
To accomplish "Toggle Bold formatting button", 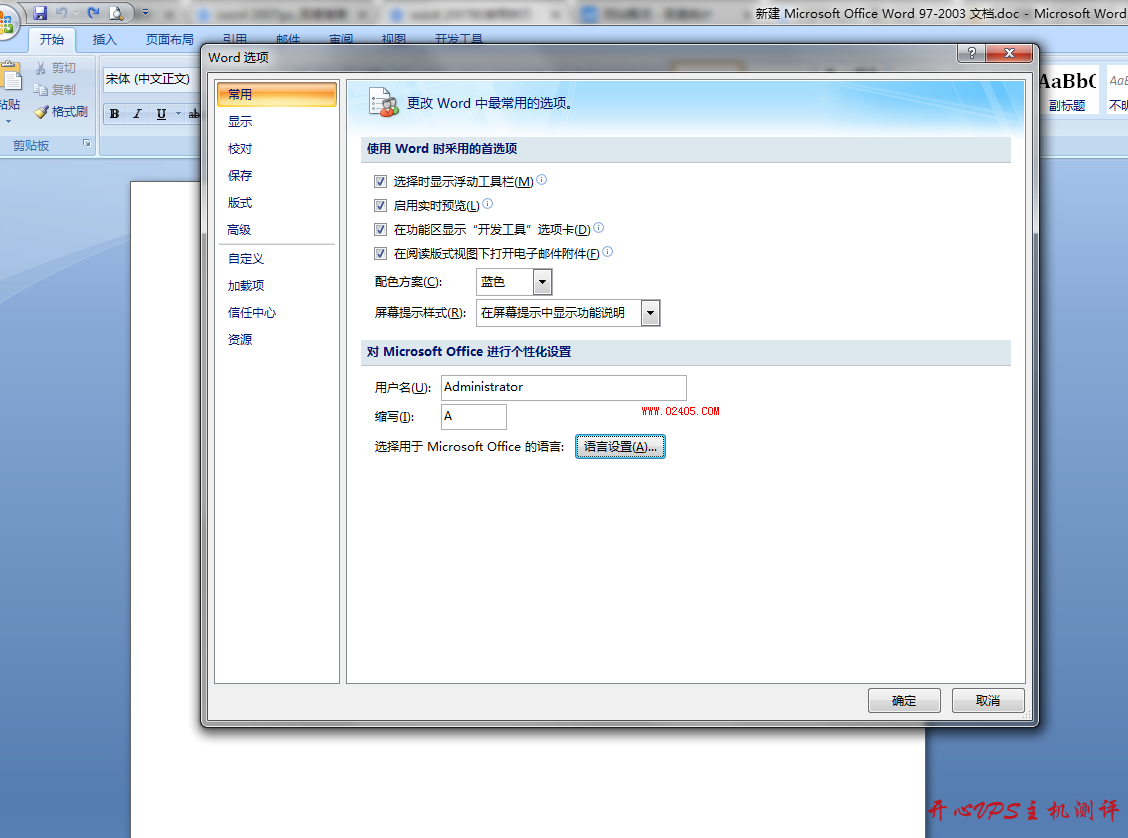I will click(114, 114).
